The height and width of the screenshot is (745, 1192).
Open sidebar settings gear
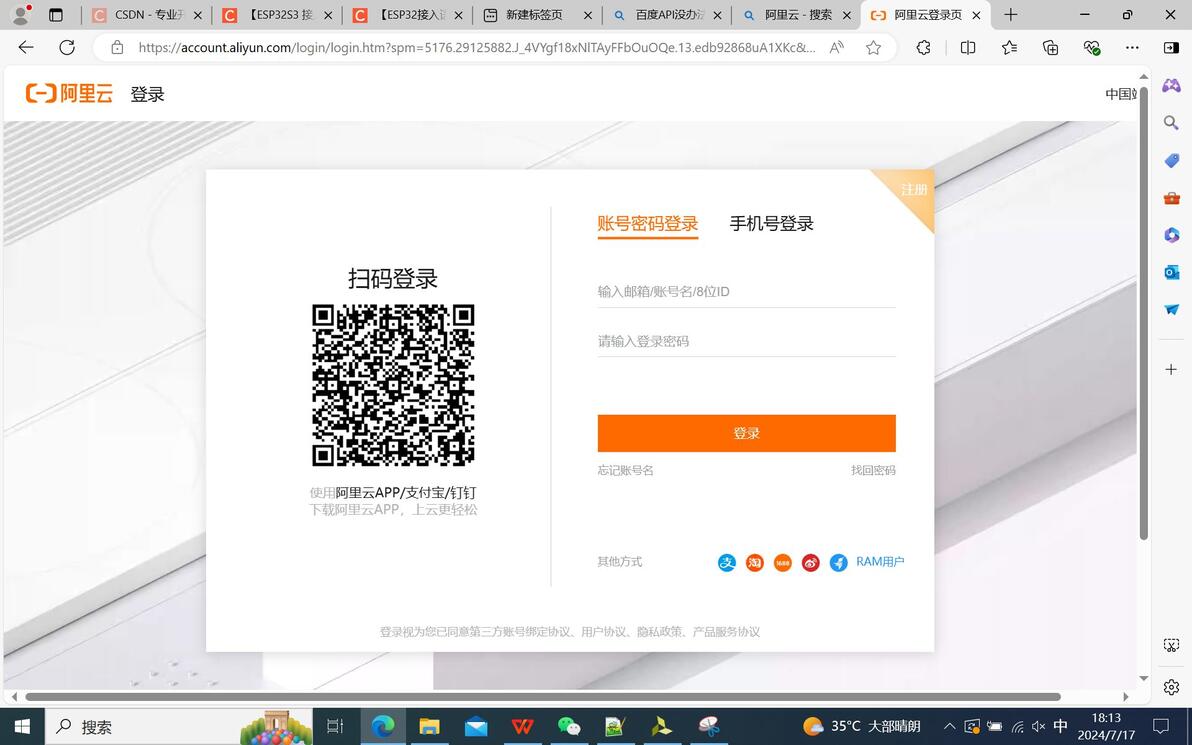[1171, 686]
